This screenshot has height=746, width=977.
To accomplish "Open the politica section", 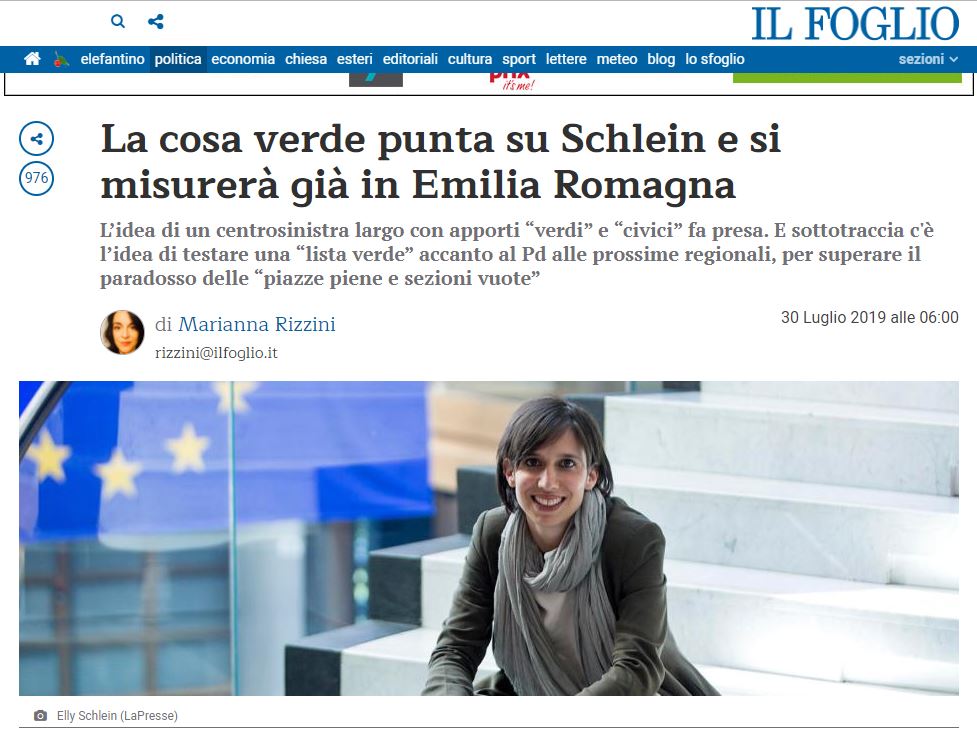I will 178,59.
